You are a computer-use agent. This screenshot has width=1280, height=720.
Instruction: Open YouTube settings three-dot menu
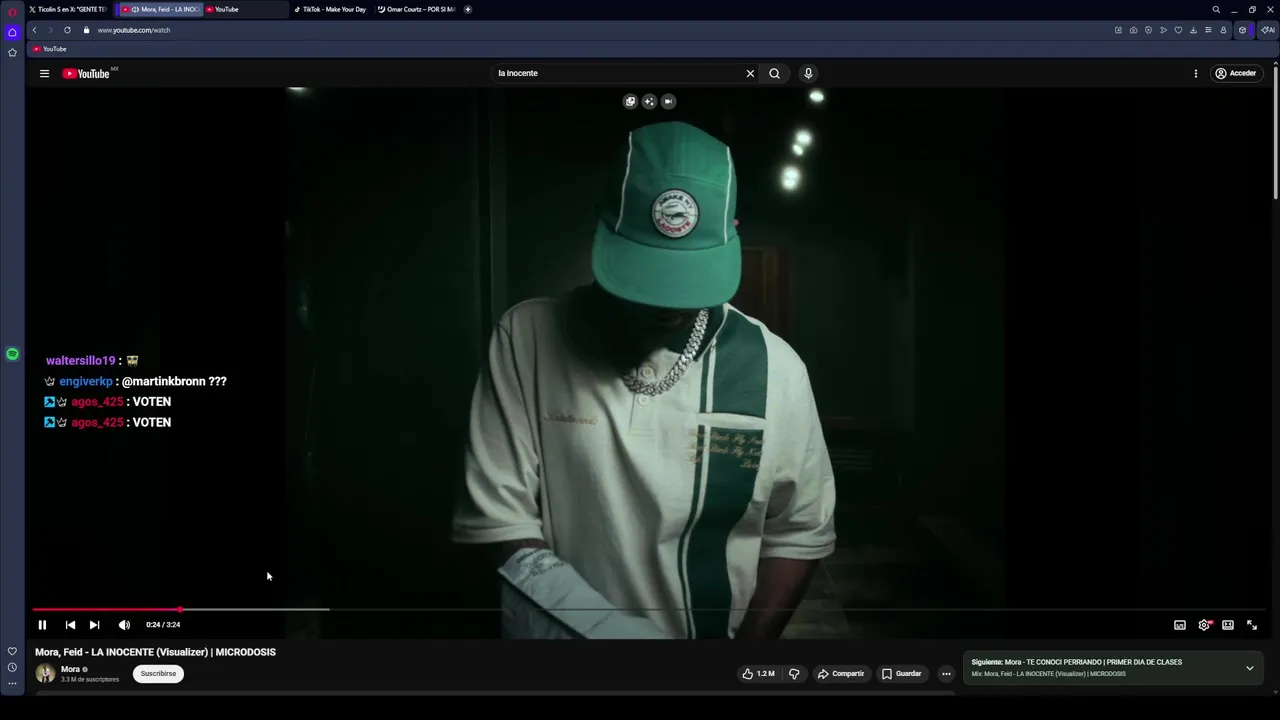tap(1195, 73)
